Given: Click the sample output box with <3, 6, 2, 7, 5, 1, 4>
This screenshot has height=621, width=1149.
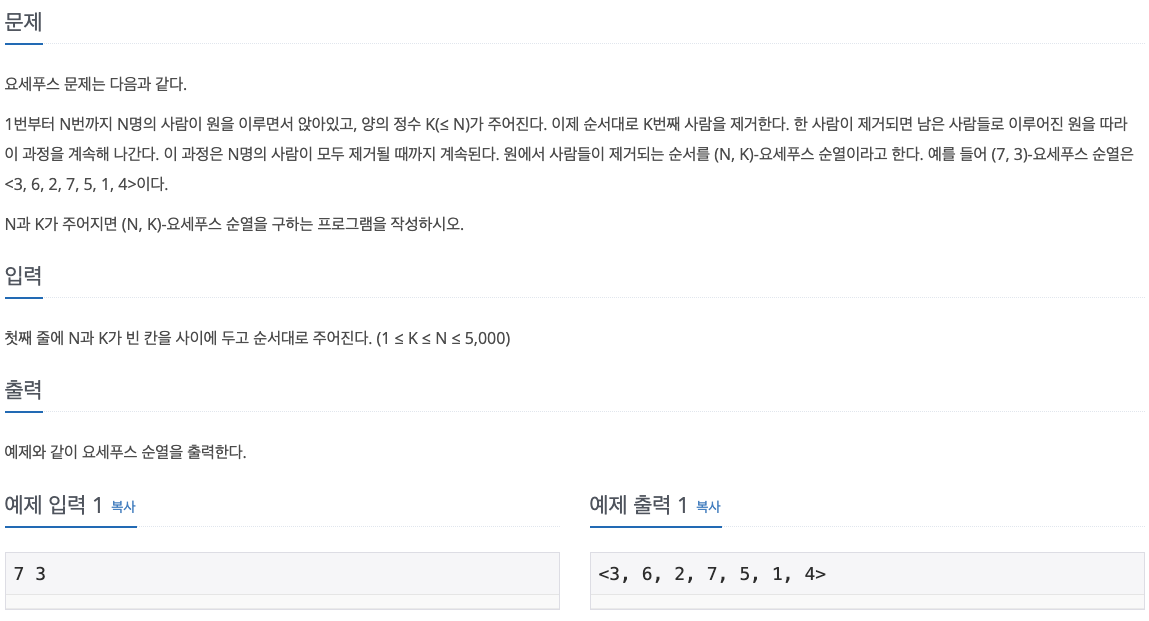Looking at the screenshot, I should pos(867,573).
